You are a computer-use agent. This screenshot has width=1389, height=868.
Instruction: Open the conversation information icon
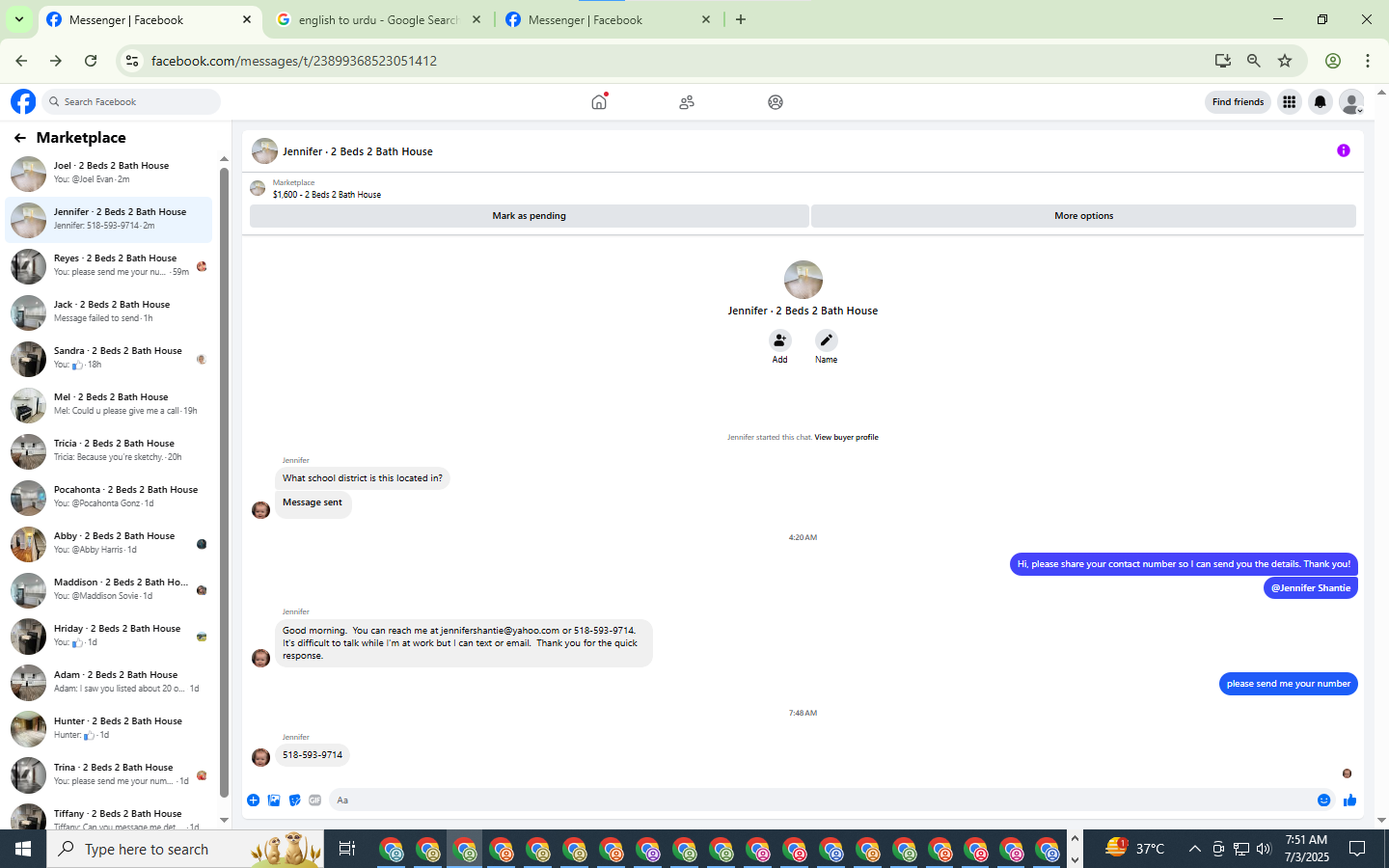click(1344, 150)
